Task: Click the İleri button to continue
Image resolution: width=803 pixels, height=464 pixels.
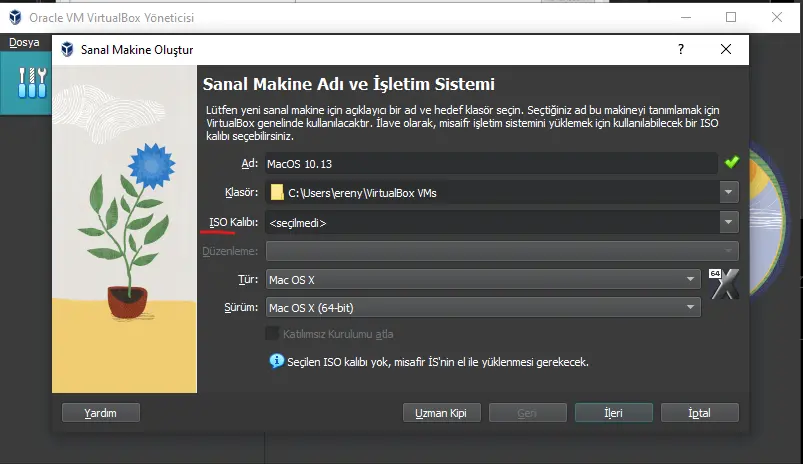Action: pos(614,413)
